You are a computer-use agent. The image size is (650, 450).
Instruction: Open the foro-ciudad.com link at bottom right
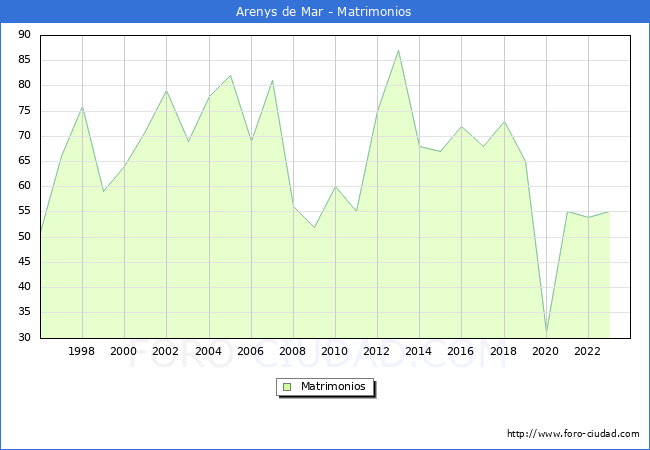[573, 434]
